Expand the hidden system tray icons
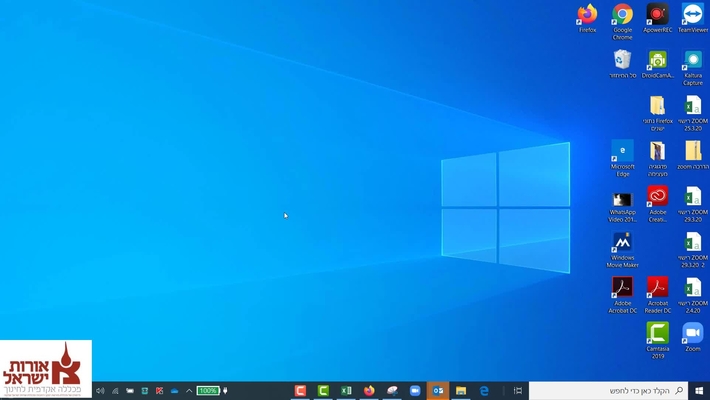Image resolution: width=710 pixels, height=400 pixels. (x=189, y=390)
